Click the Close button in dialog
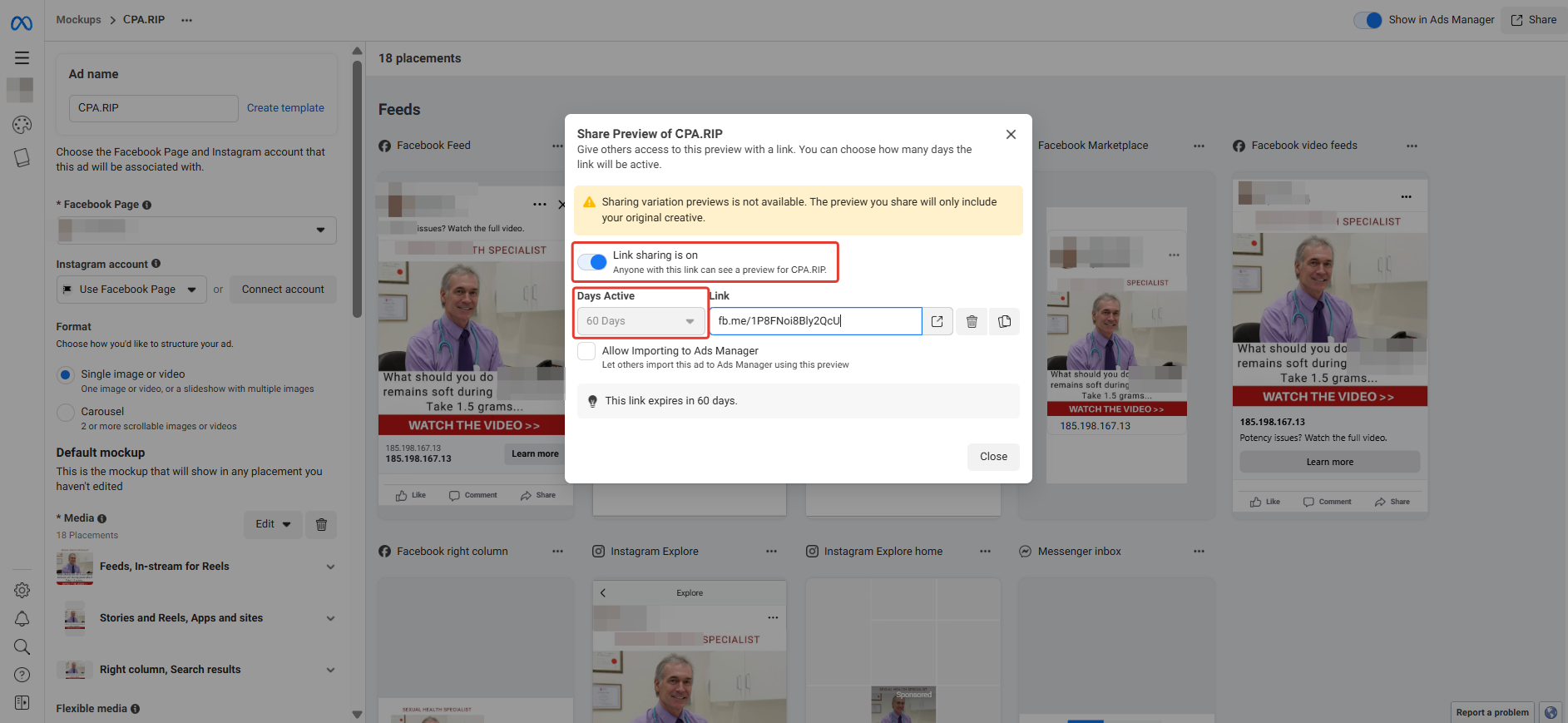This screenshot has height=723, width=1568. tap(993, 457)
